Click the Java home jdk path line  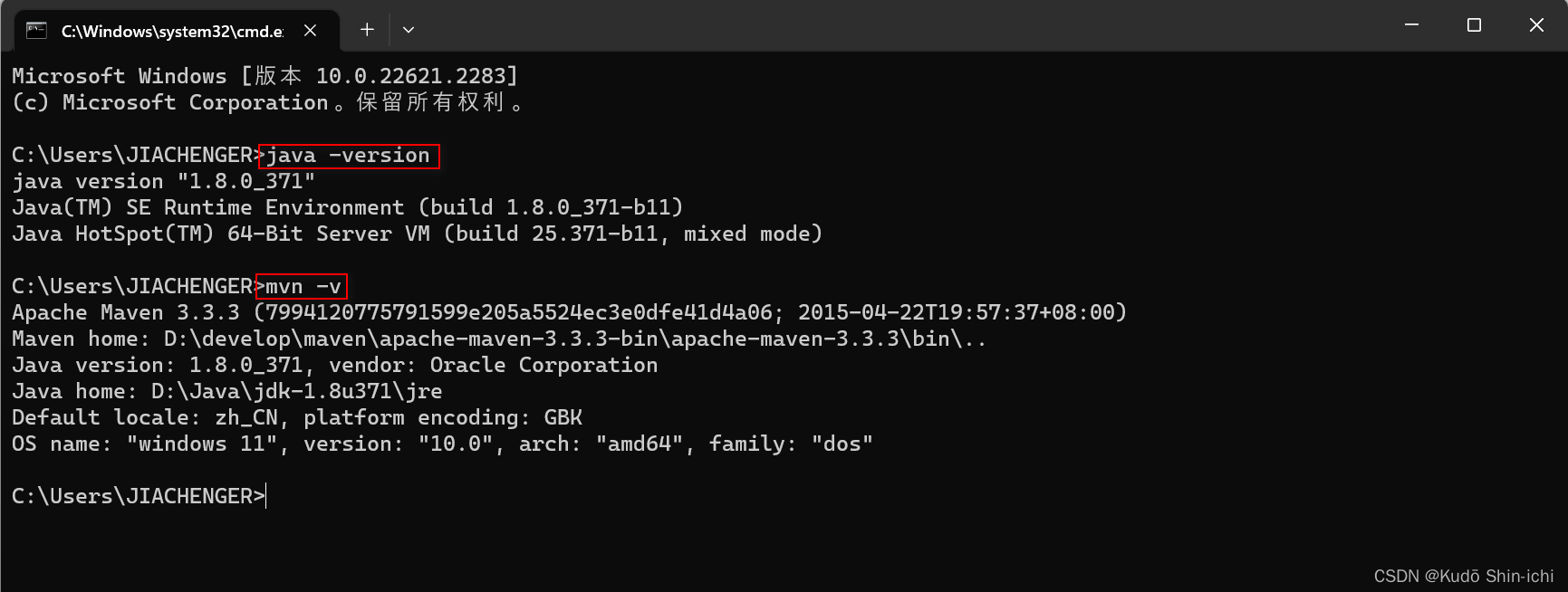[x=226, y=392]
